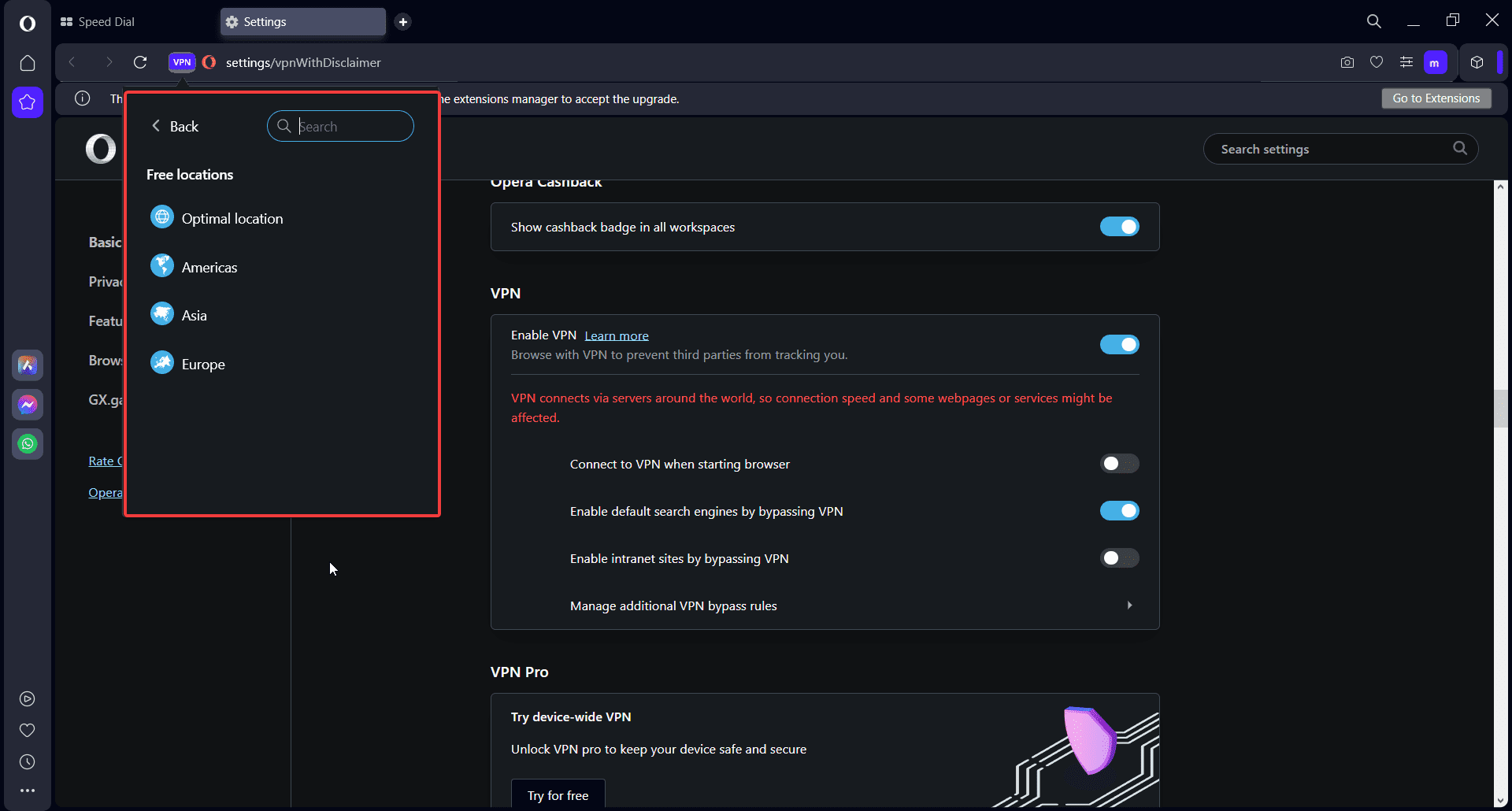This screenshot has height=811, width=1512.
Task: Click the info icon in notification bar
Action: 83,98
